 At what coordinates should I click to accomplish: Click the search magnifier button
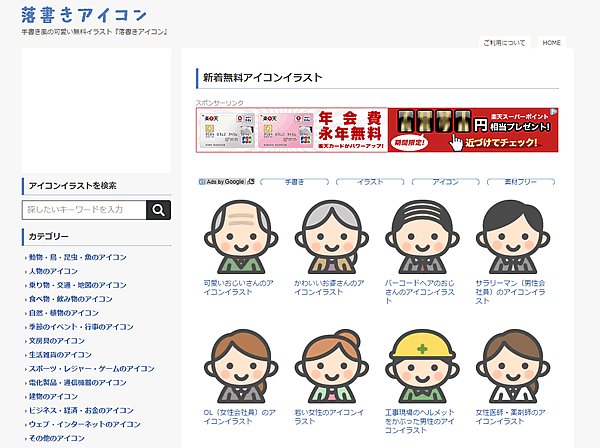[158, 210]
